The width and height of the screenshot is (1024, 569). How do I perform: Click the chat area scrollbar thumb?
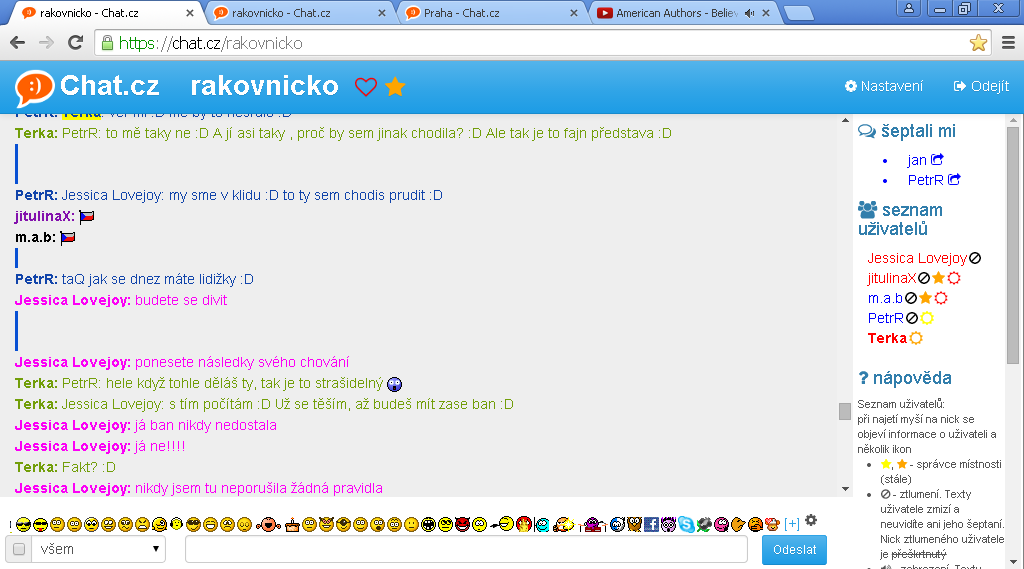844,412
